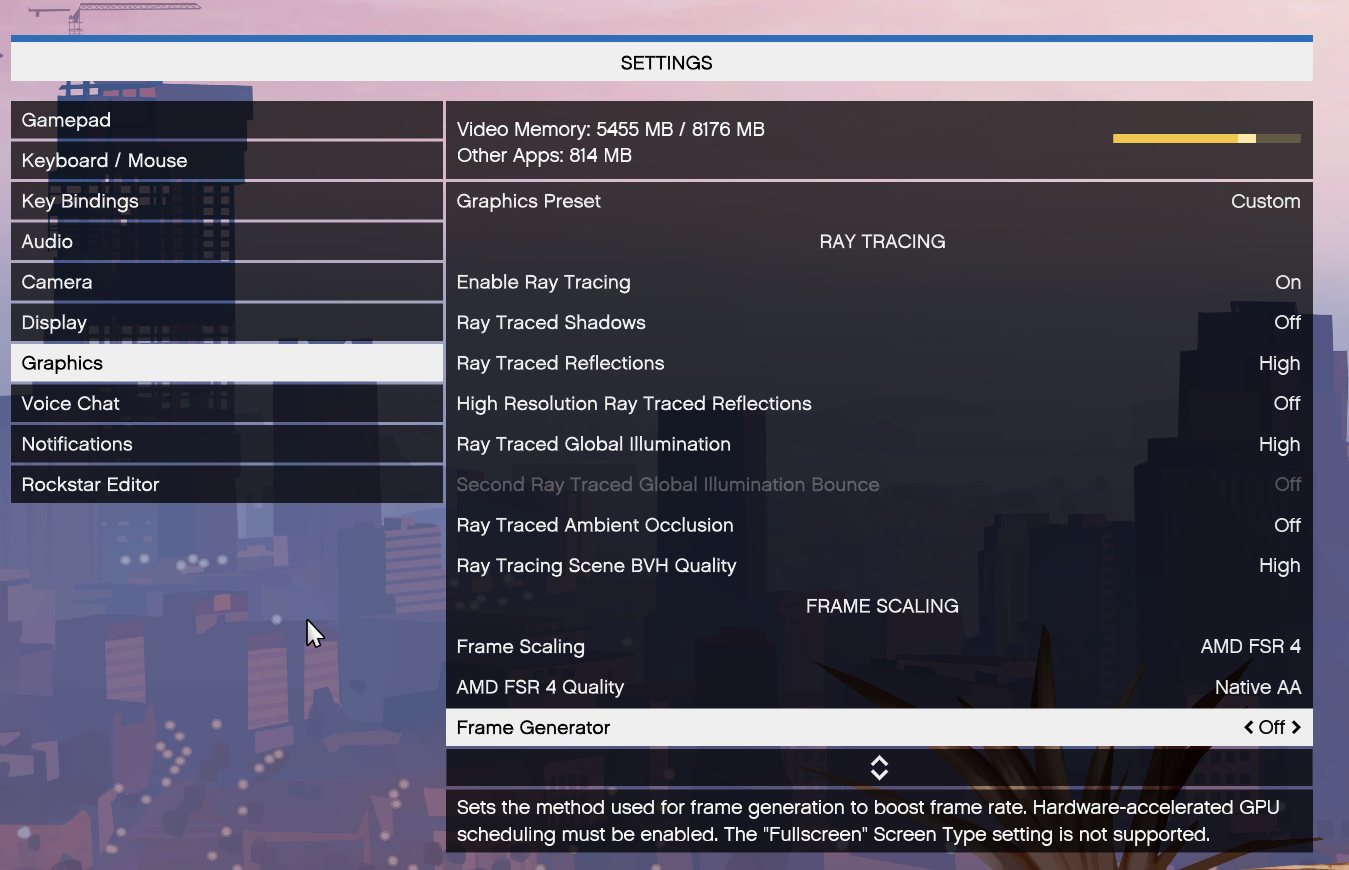Click the right arrow on Frame Generator
The image size is (1349, 870).
click(1296, 728)
